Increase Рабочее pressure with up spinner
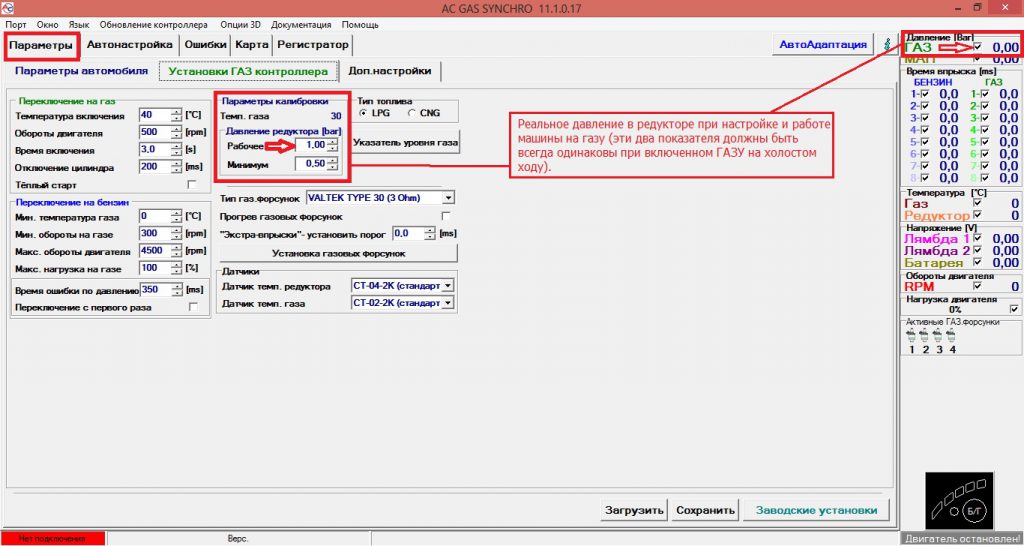 [332, 142]
